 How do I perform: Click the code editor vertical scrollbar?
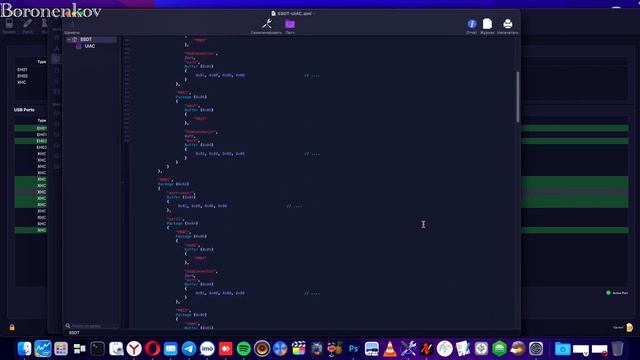[518, 97]
